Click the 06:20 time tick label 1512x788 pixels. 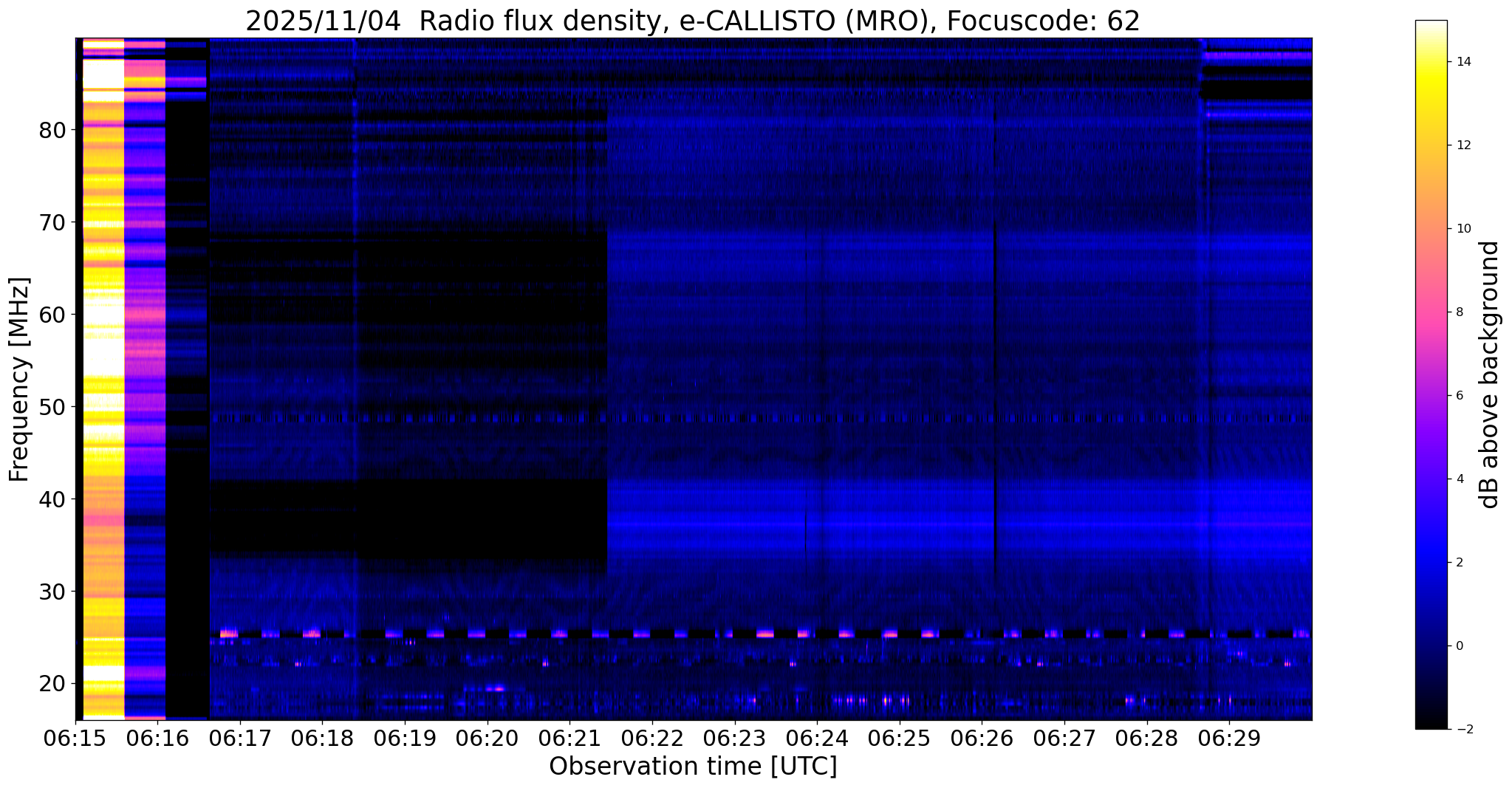pyautogui.click(x=488, y=739)
